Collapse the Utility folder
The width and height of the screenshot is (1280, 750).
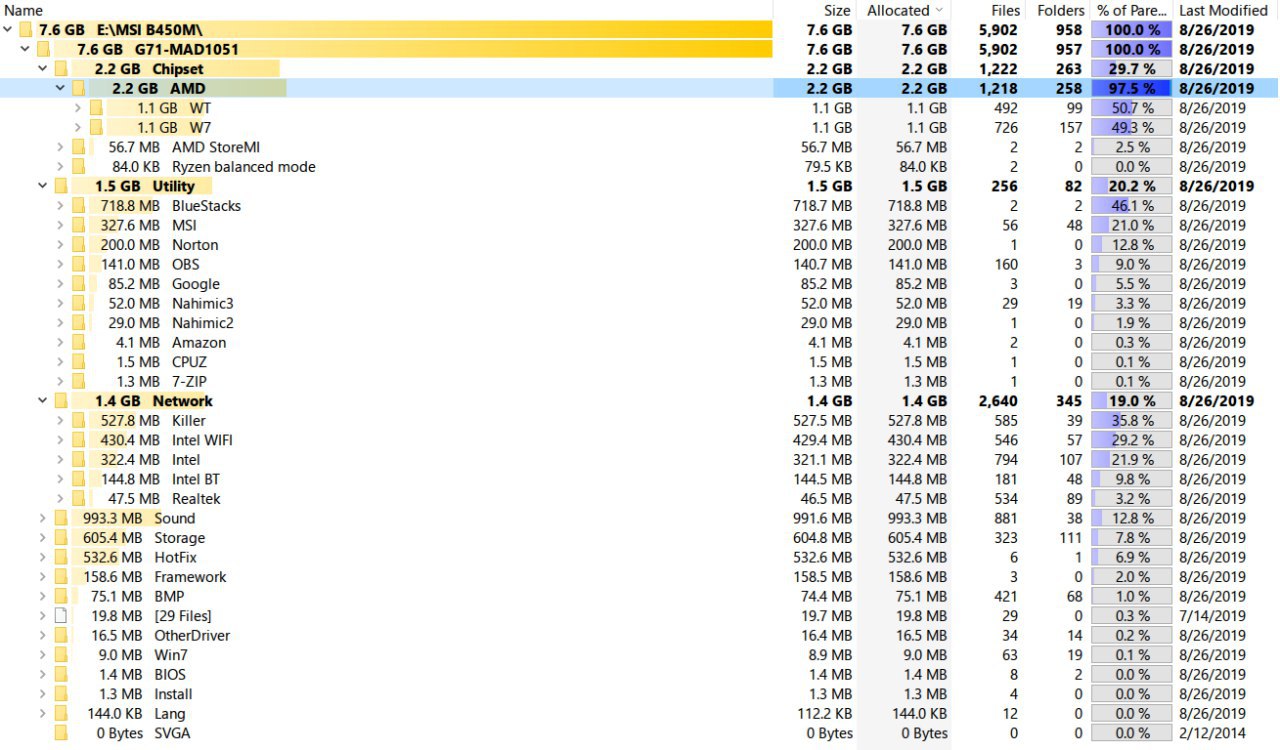(x=42, y=186)
